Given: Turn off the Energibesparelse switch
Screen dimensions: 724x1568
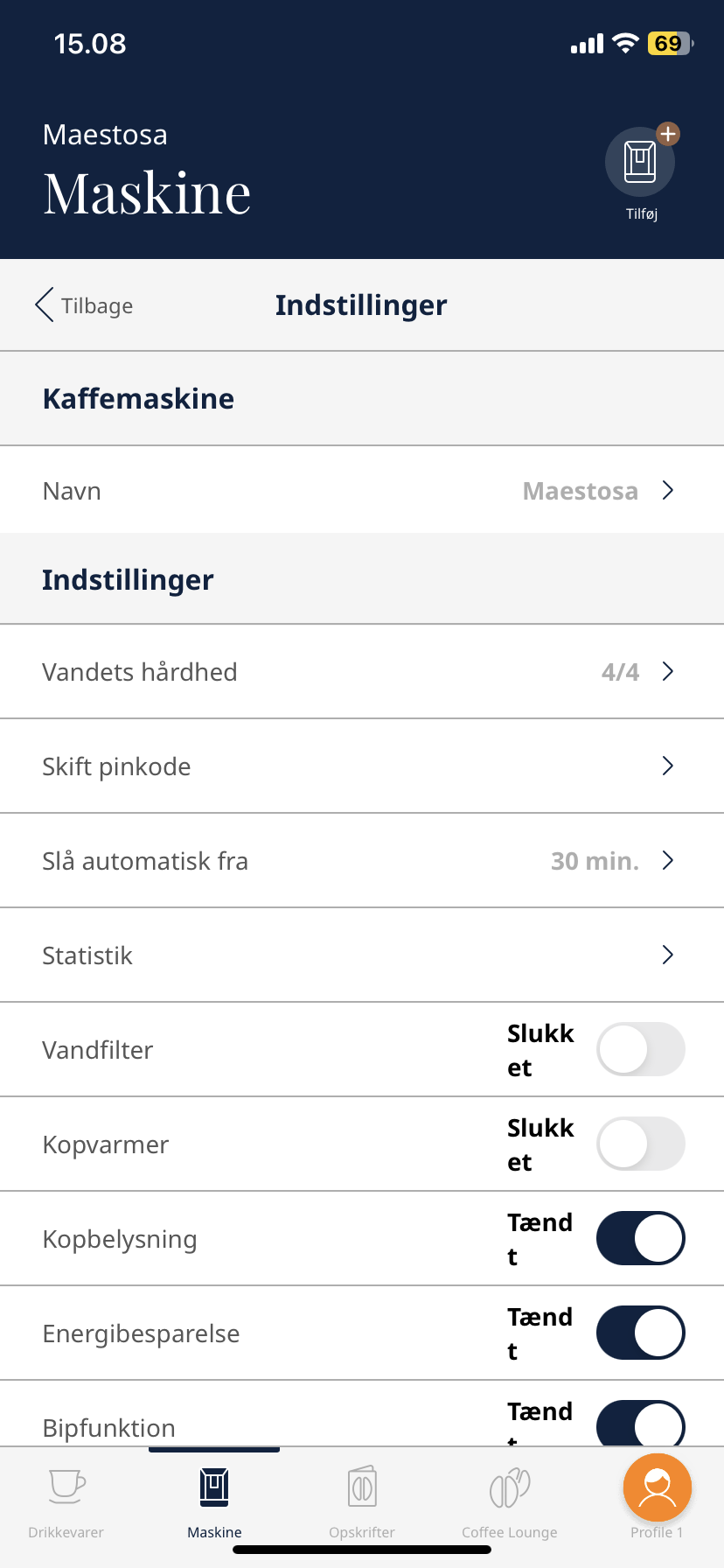Looking at the screenshot, I should pyautogui.click(x=640, y=1333).
